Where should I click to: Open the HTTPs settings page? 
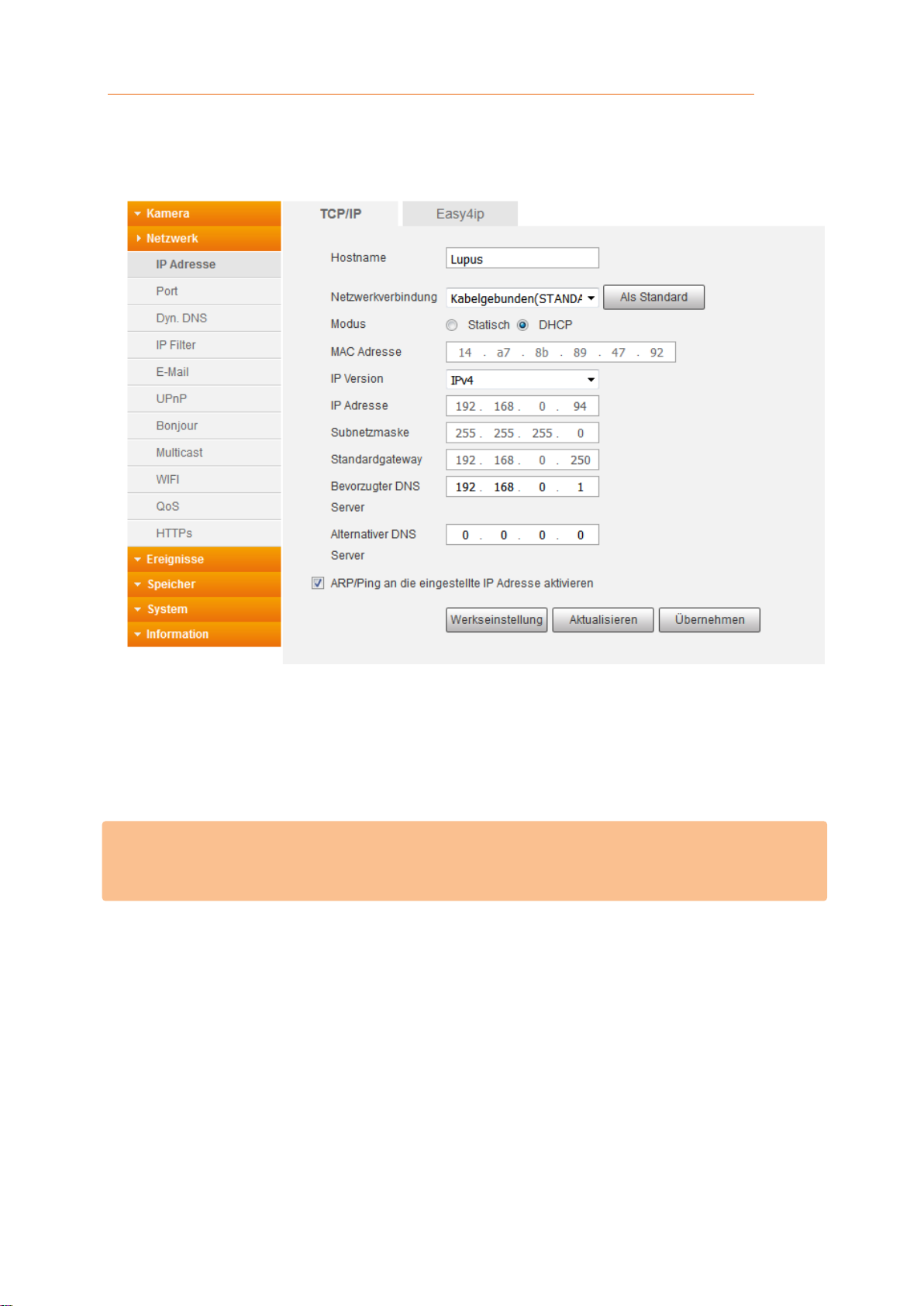pos(204,533)
